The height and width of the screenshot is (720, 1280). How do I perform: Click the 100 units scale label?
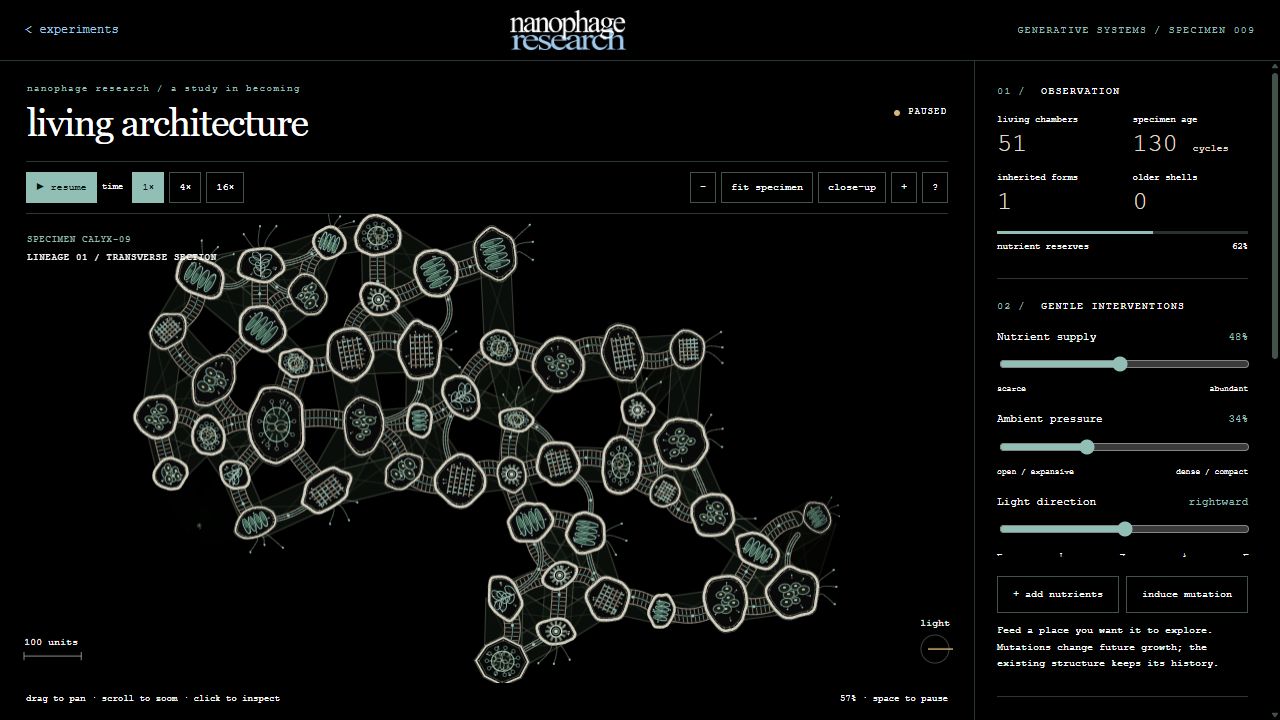tap(51, 642)
